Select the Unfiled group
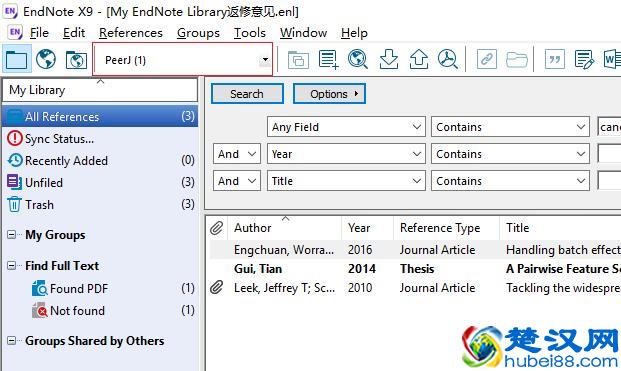 tap(100, 183)
